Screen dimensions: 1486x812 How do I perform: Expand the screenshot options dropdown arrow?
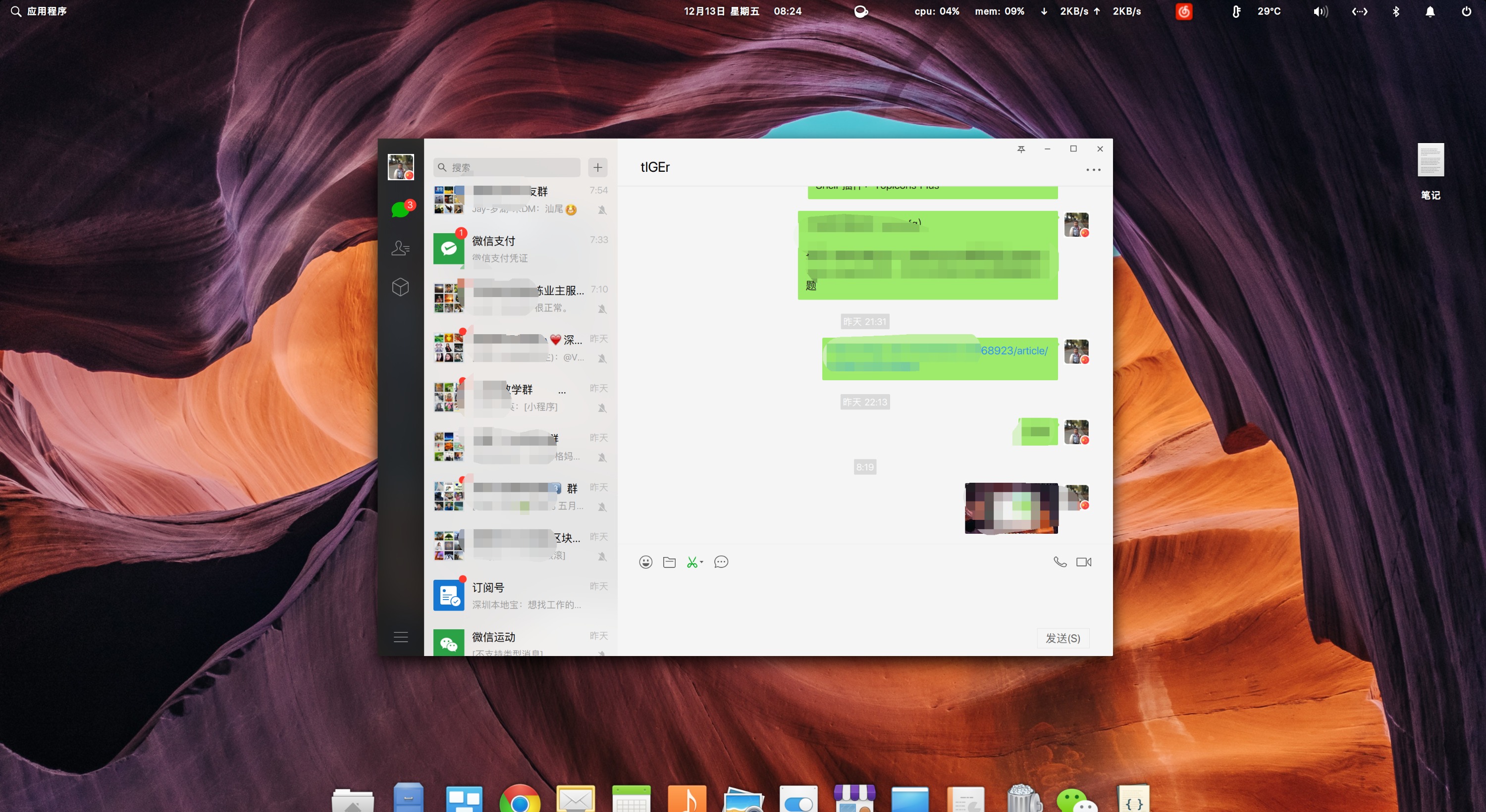(x=702, y=561)
